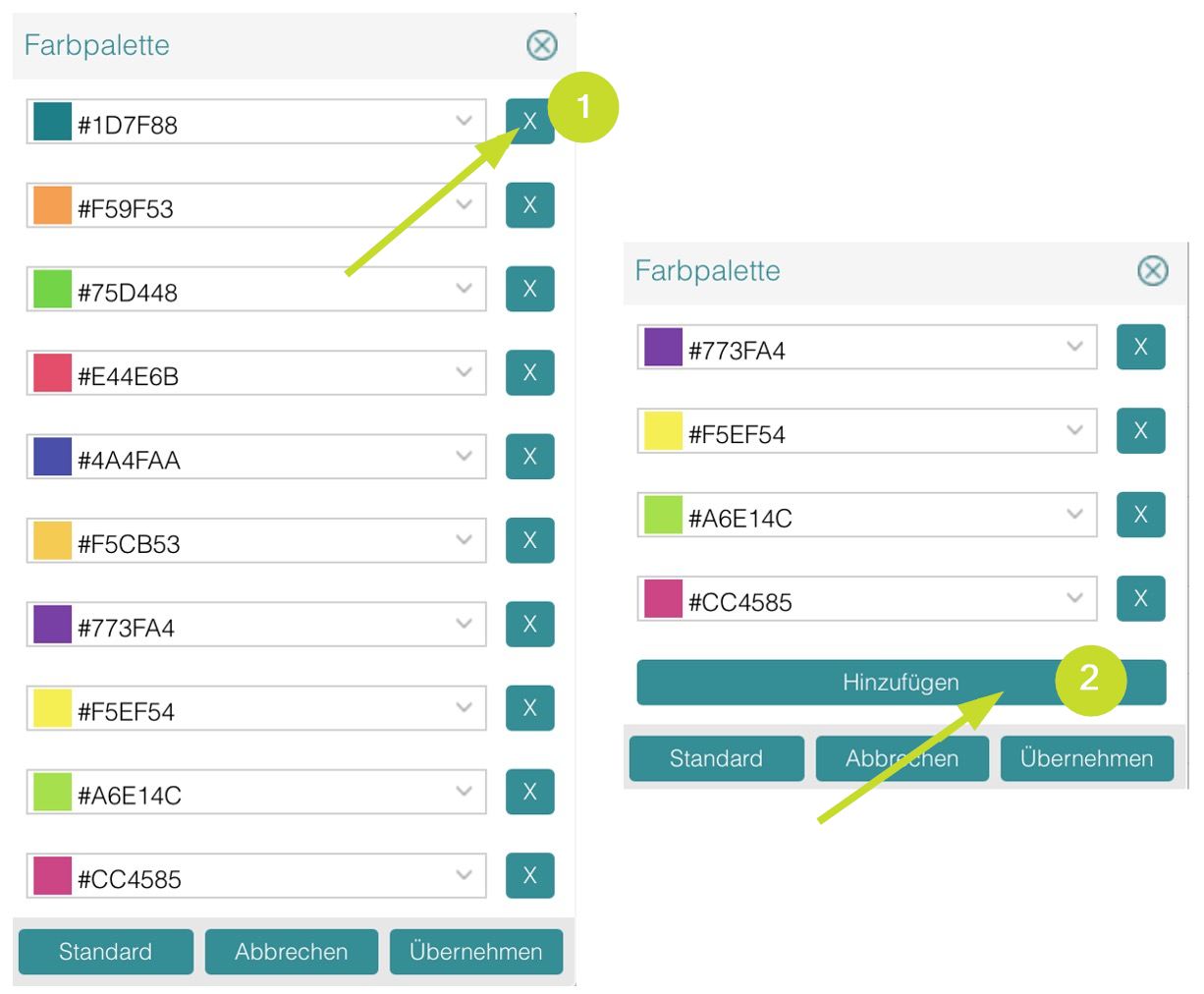This screenshot has height=994, width=1204.
Task: Close the ten-color Farbpalette dialog
Action: [x=541, y=45]
